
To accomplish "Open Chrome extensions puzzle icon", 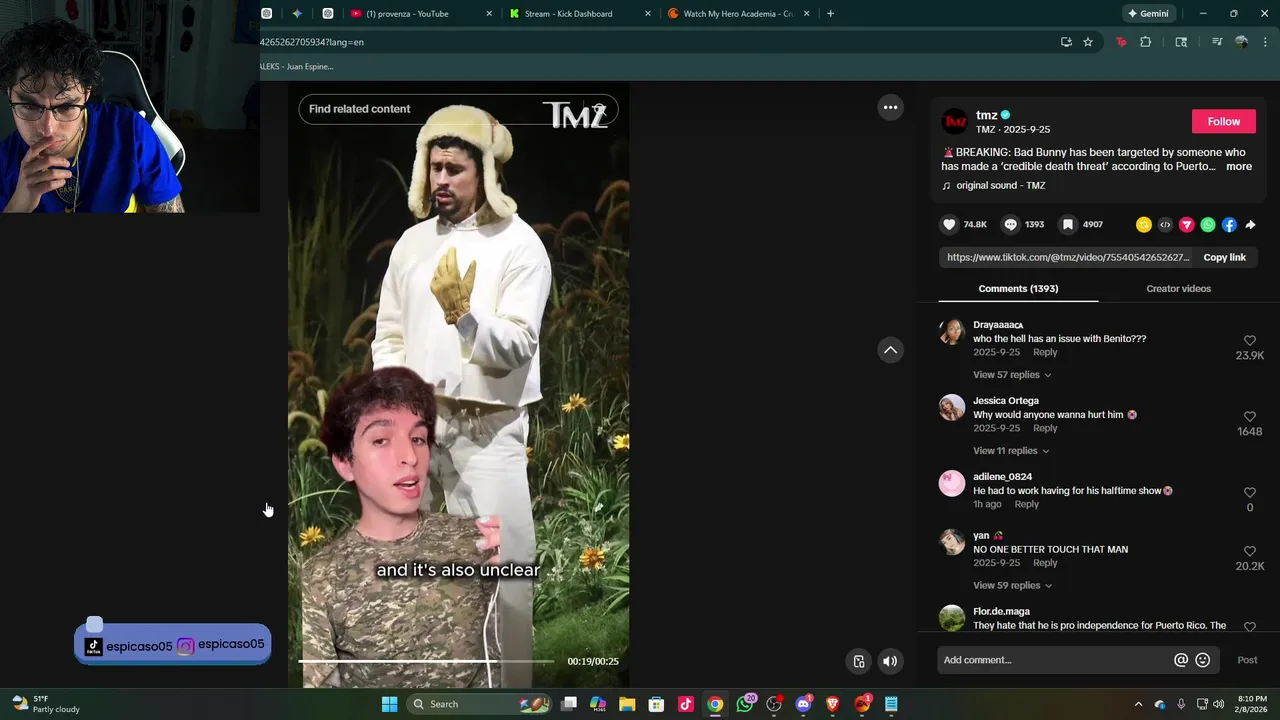I will pos(1146,42).
